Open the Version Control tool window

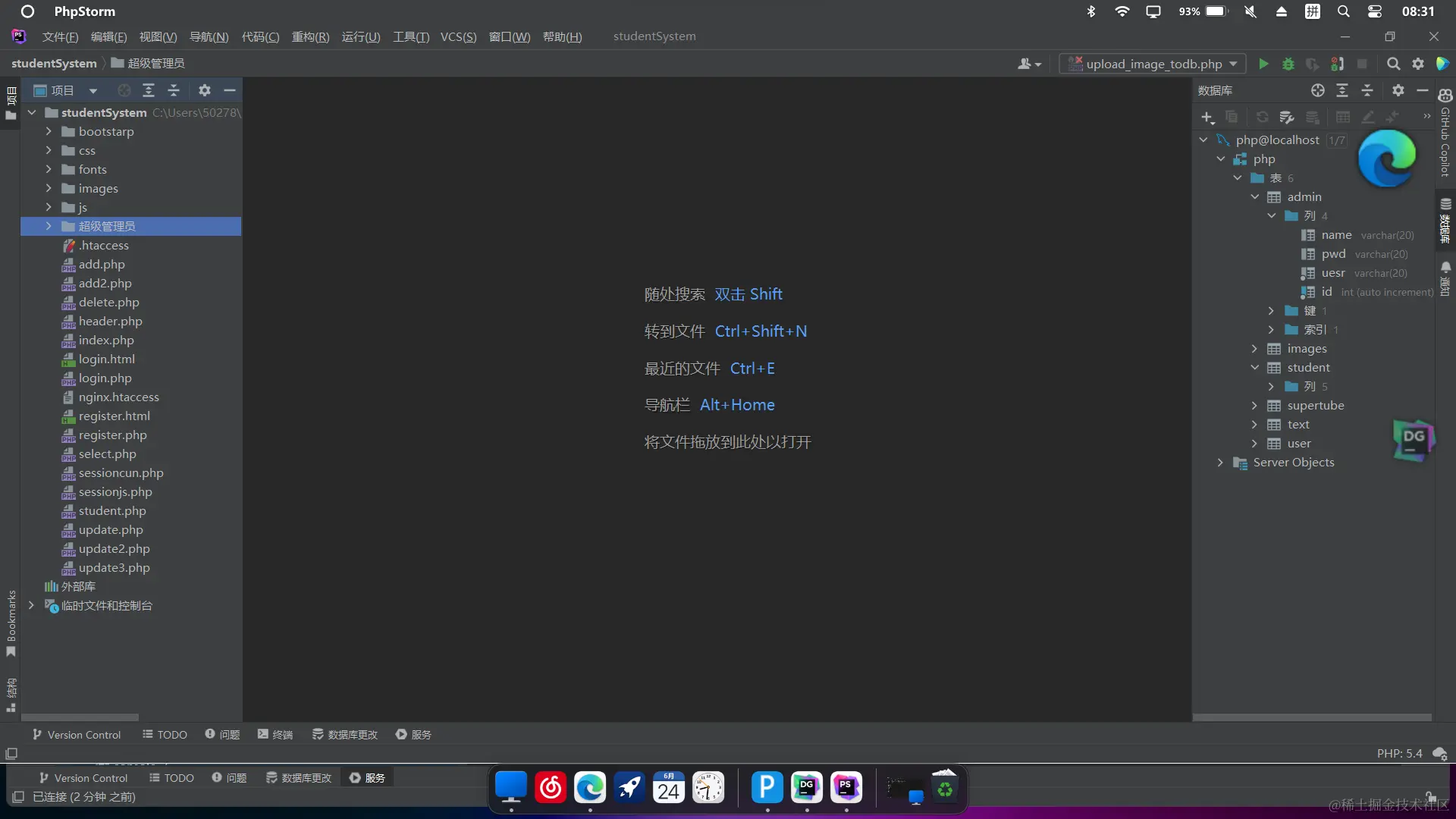76,735
